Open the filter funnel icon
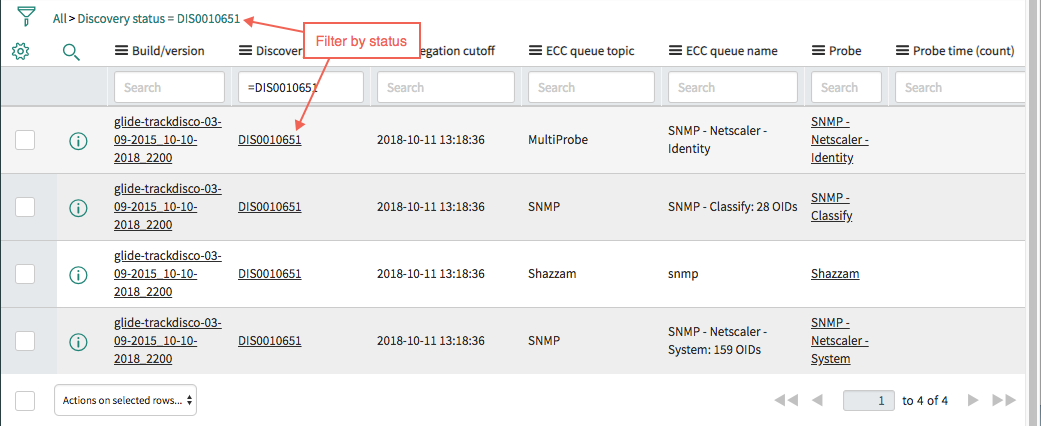The width and height of the screenshot is (1041, 426). click(x=25, y=16)
